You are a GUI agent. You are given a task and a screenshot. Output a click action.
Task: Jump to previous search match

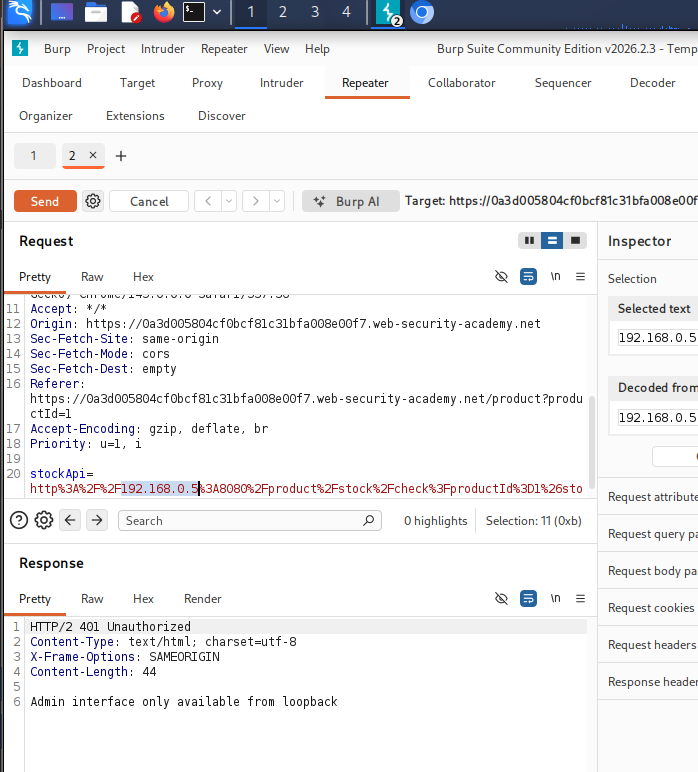[70, 520]
